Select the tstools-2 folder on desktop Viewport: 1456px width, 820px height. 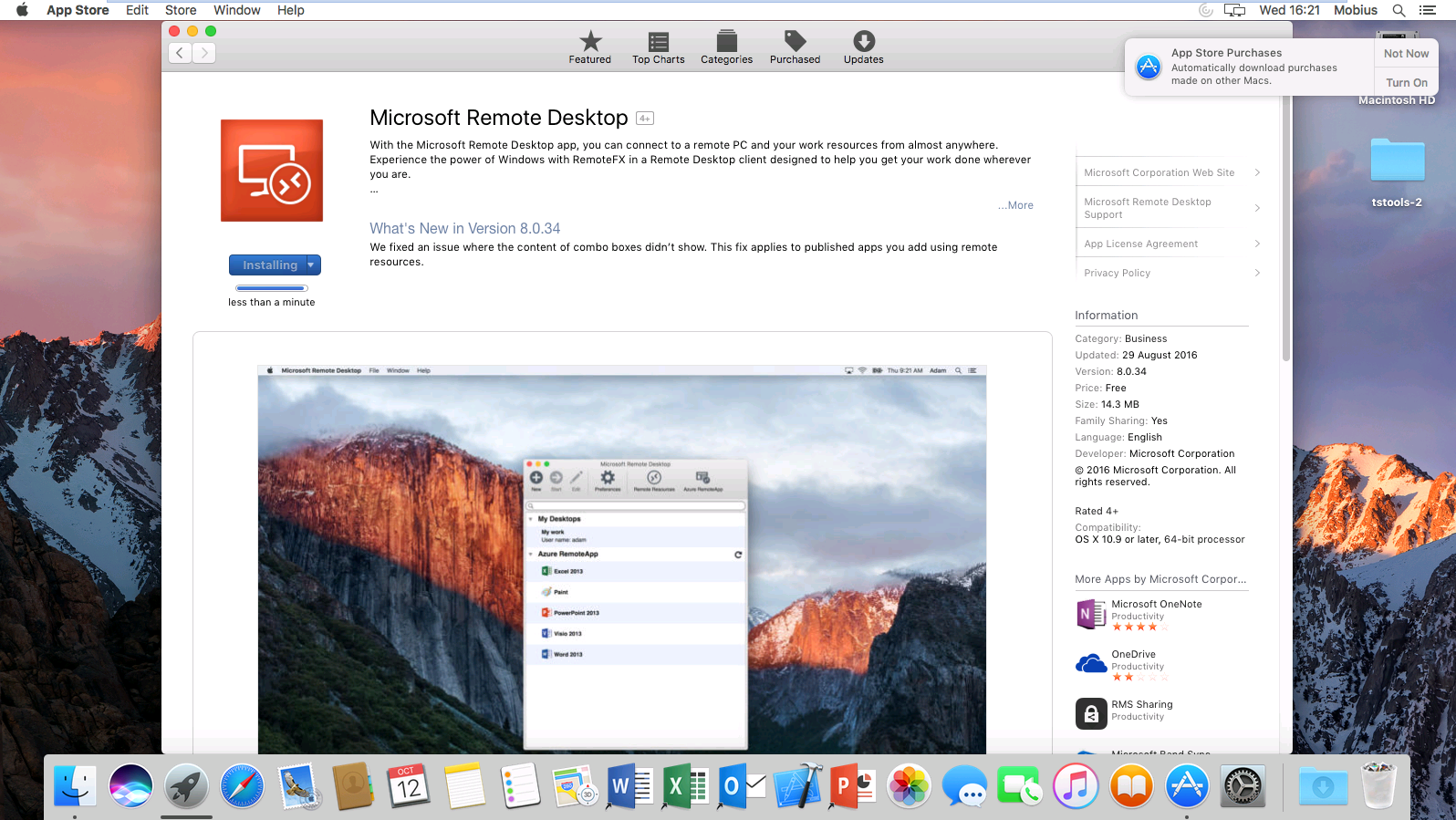tap(1398, 172)
